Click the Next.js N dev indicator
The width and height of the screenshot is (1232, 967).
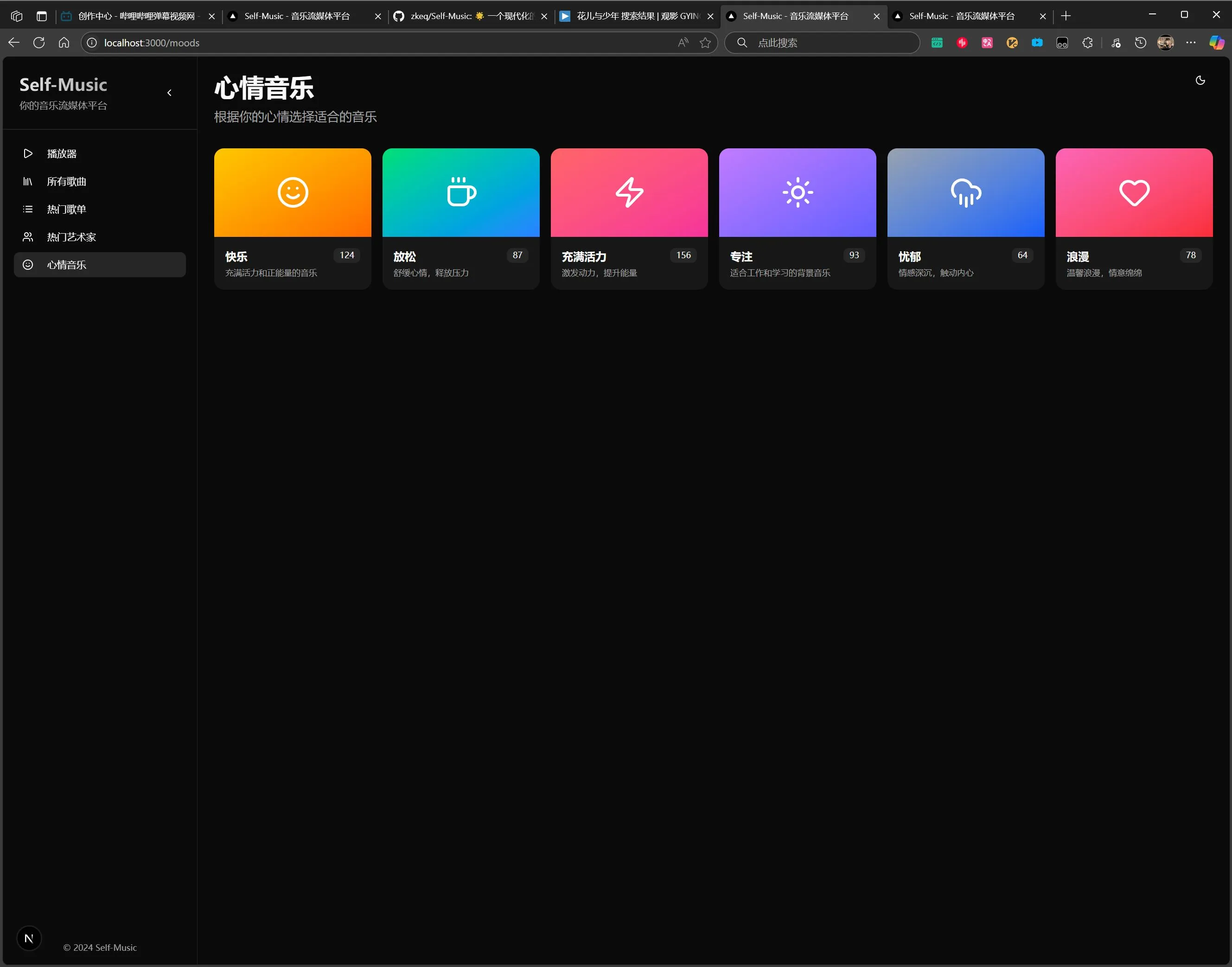tap(29, 938)
